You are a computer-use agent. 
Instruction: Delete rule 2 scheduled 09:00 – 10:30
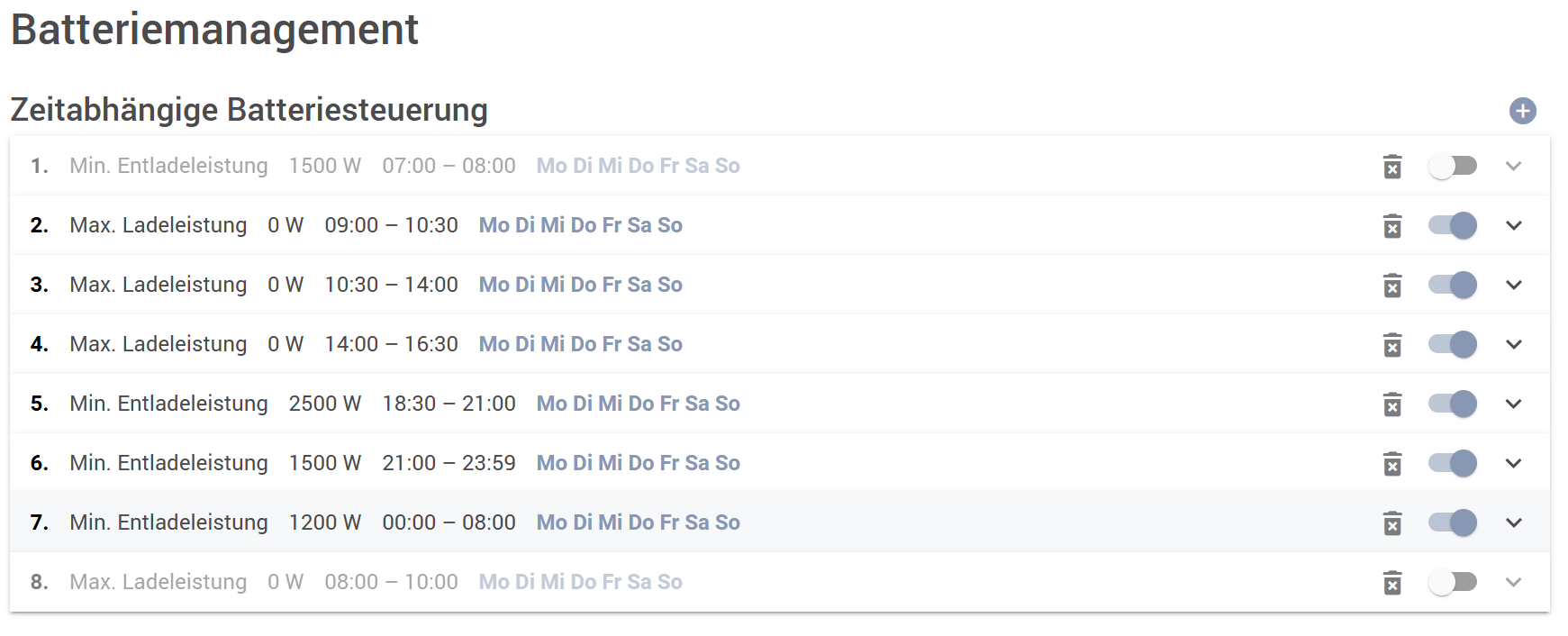(x=1392, y=226)
